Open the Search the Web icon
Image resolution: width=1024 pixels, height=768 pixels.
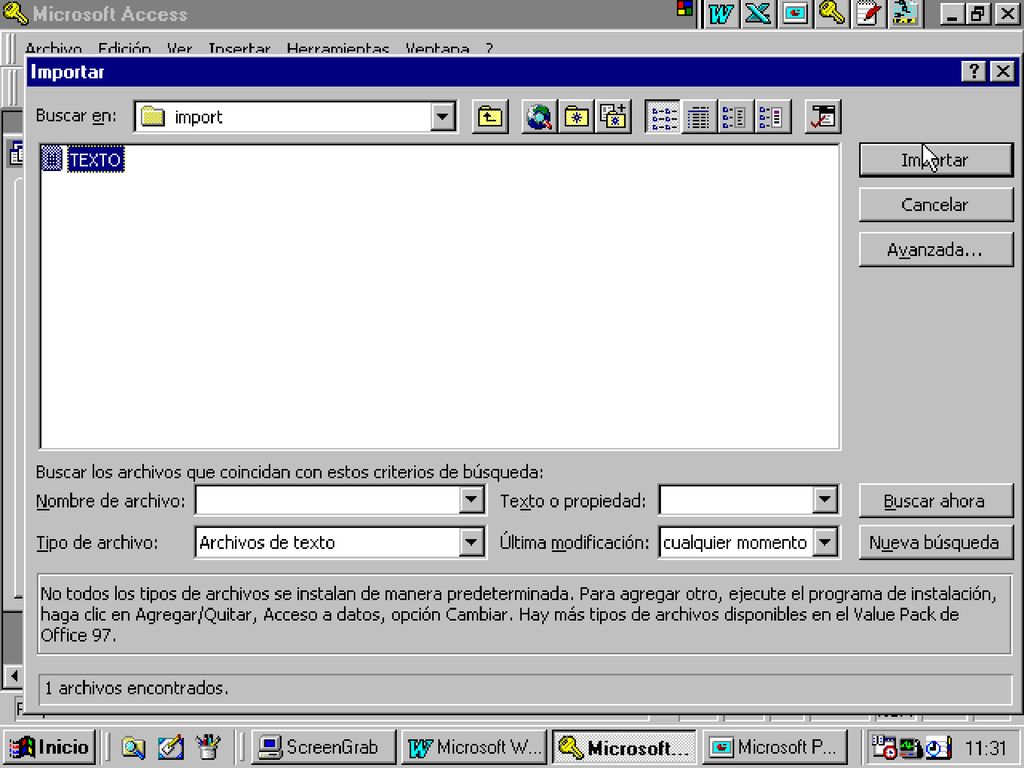(539, 117)
